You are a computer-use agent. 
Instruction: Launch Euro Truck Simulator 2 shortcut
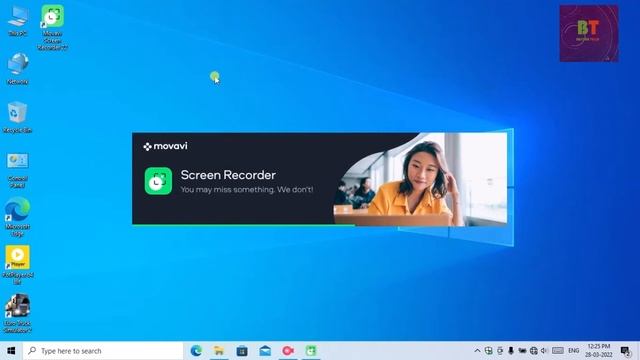pos(18,313)
